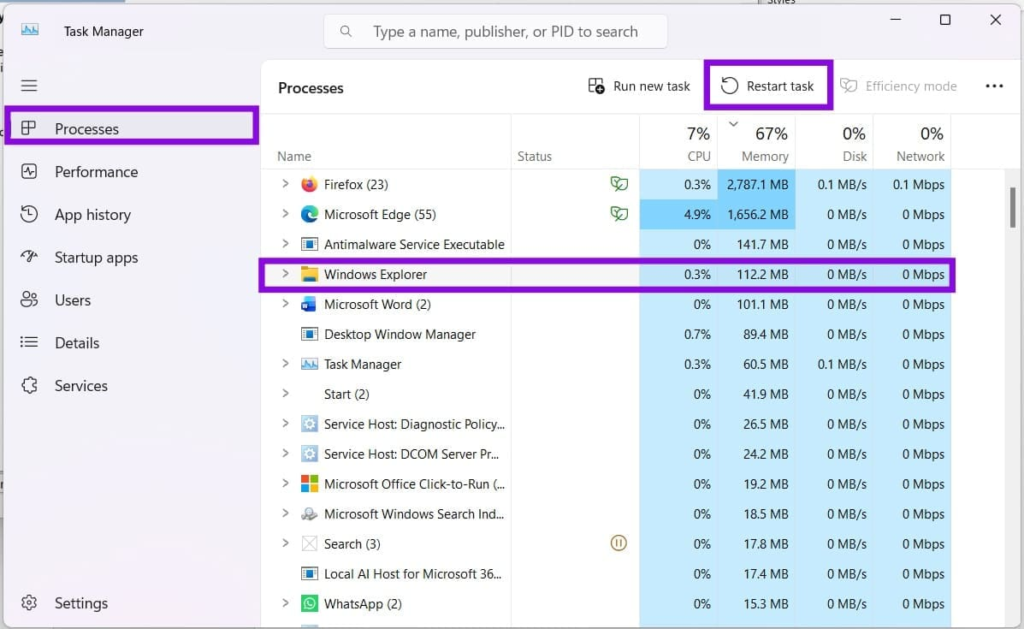Expand the Task Manager process row

285,364
